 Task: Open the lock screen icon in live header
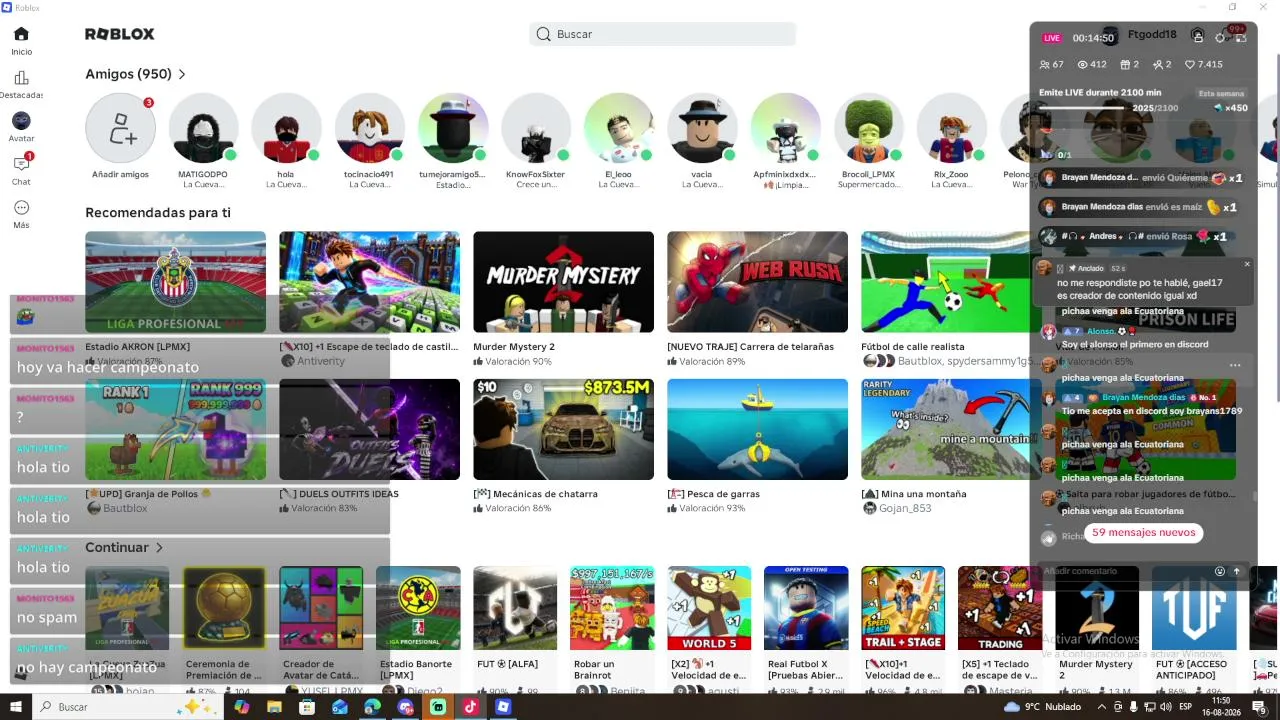[x=1198, y=36]
